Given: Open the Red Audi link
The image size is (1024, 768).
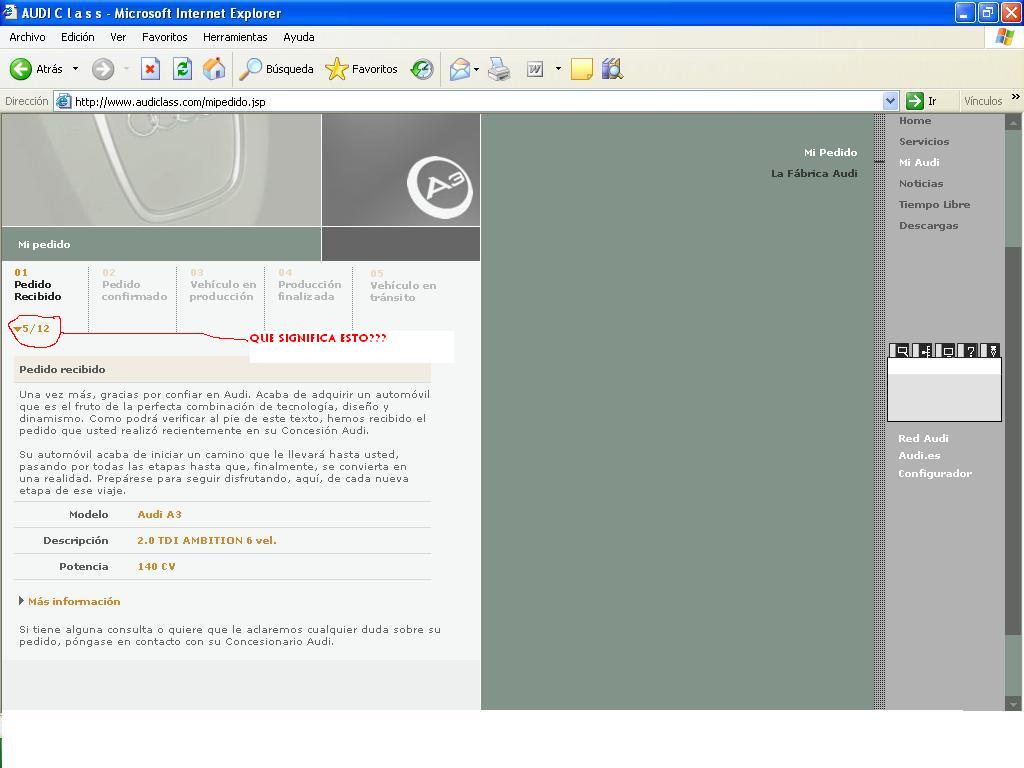Looking at the screenshot, I should point(923,438).
